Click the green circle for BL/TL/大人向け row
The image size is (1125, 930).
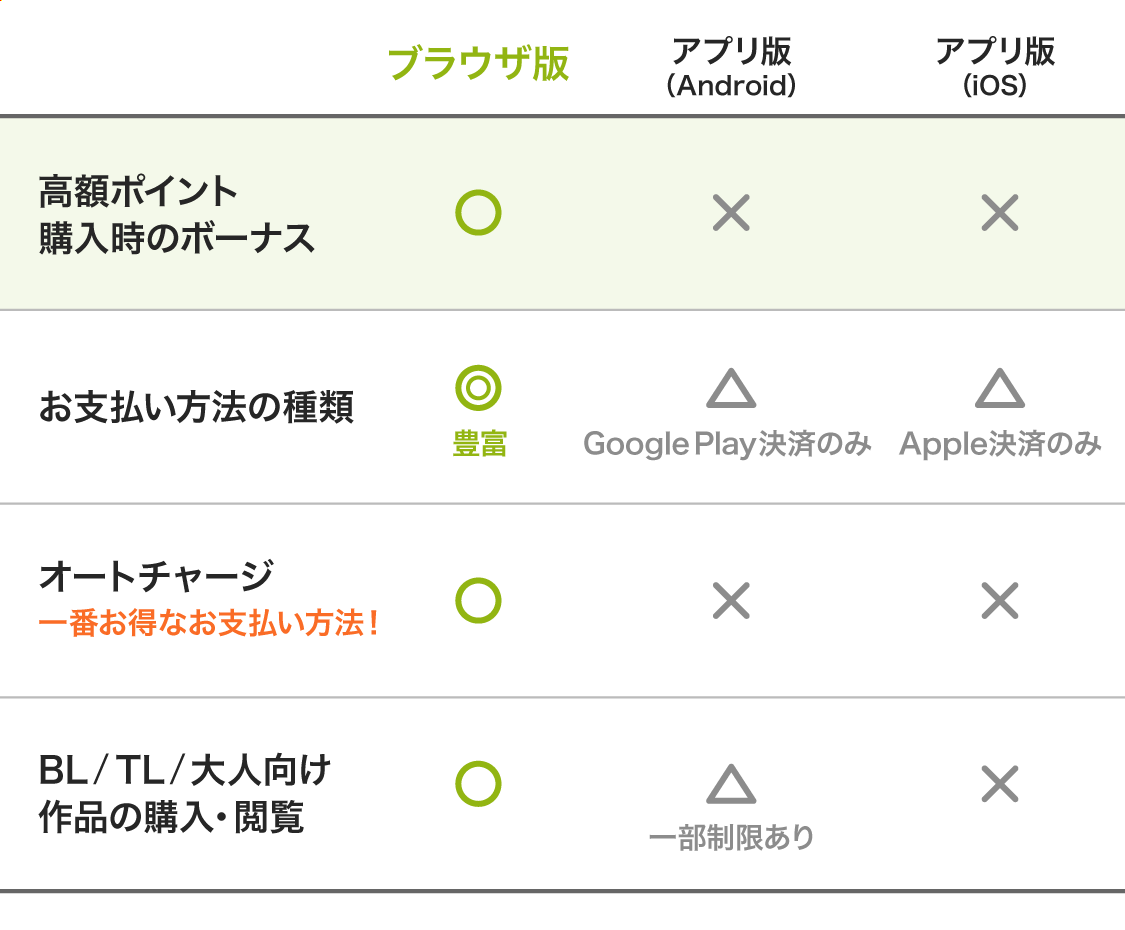tap(478, 784)
